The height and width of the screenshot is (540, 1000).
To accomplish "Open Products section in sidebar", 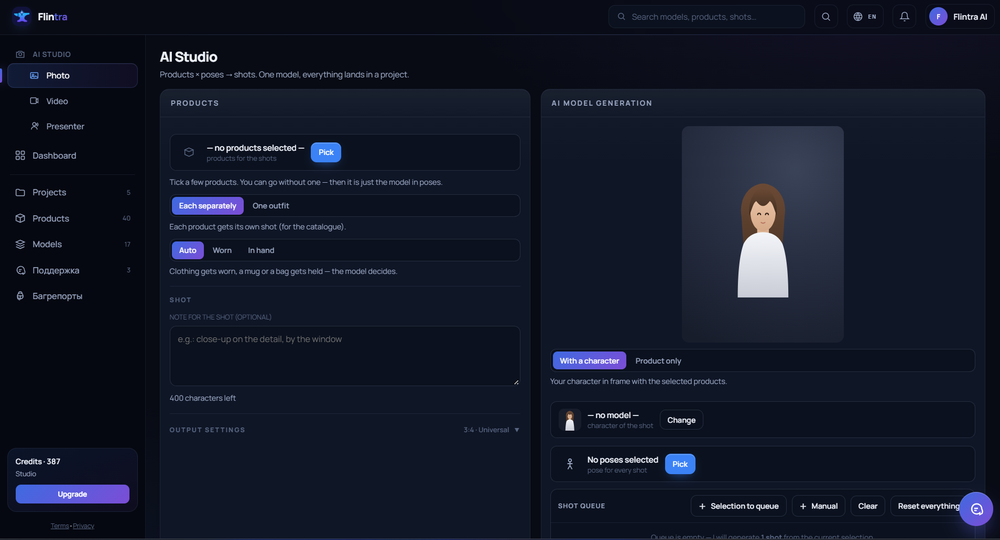I will 73,218.
